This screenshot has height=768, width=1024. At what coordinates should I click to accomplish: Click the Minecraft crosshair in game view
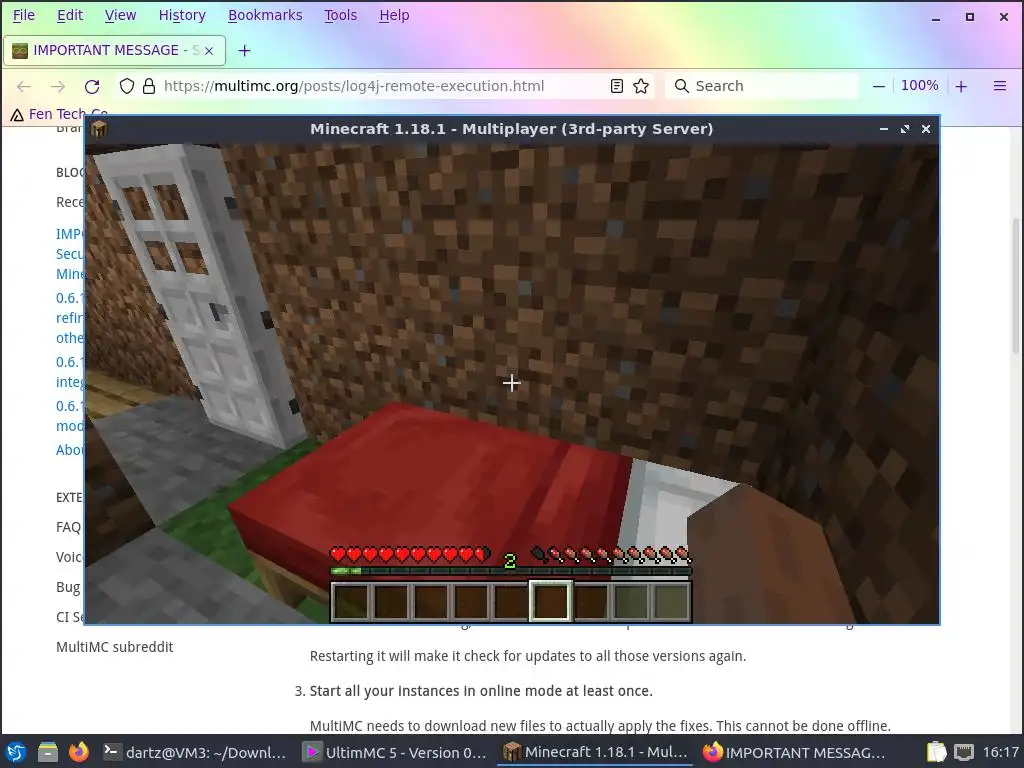click(x=511, y=383)
